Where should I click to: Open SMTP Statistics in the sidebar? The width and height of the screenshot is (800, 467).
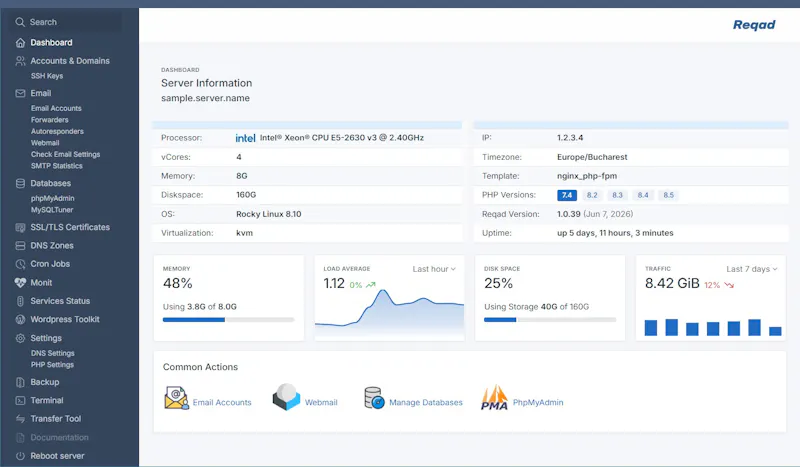56,166
